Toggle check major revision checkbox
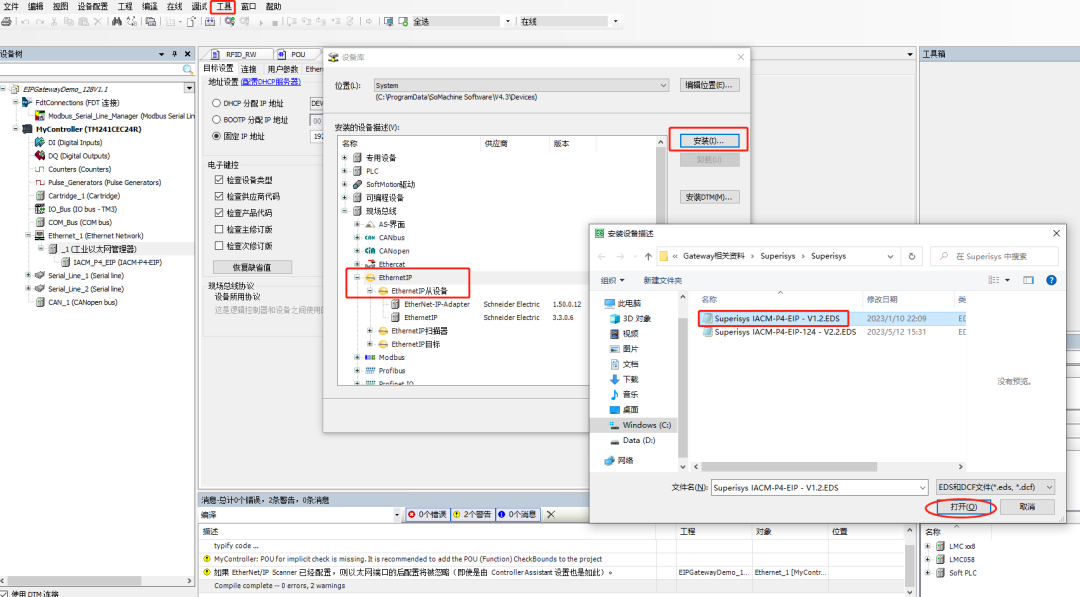This screenshot has height=597, width=1080. pyautogui.click(x=219, y=229)
